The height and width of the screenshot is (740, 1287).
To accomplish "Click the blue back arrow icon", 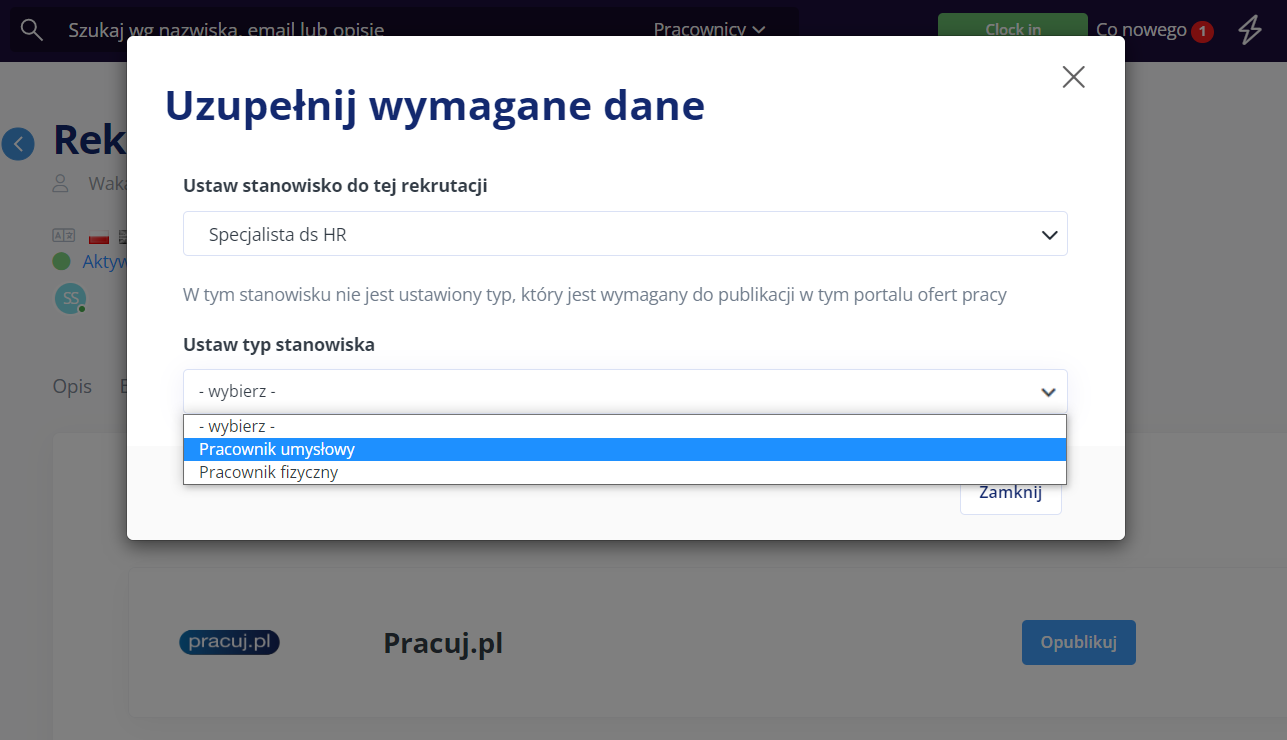I will [18, 144].
